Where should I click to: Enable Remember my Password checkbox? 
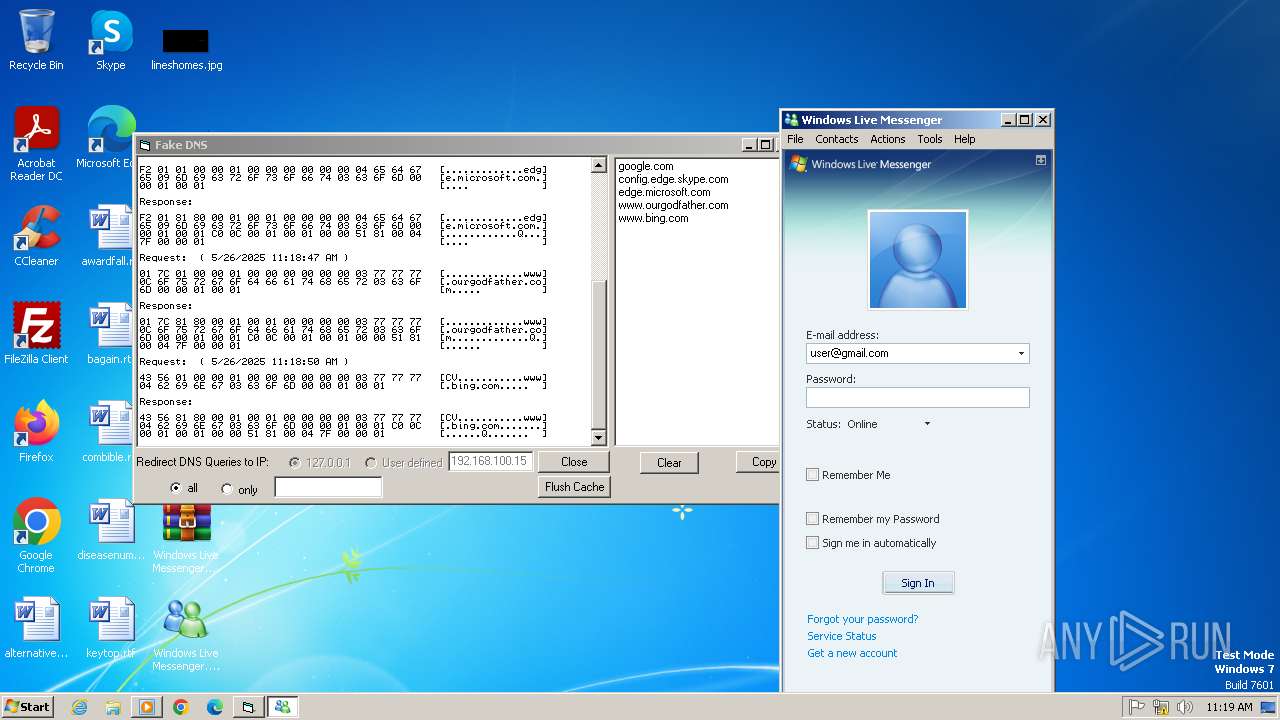pyautogui.click(x=813, y=519)
